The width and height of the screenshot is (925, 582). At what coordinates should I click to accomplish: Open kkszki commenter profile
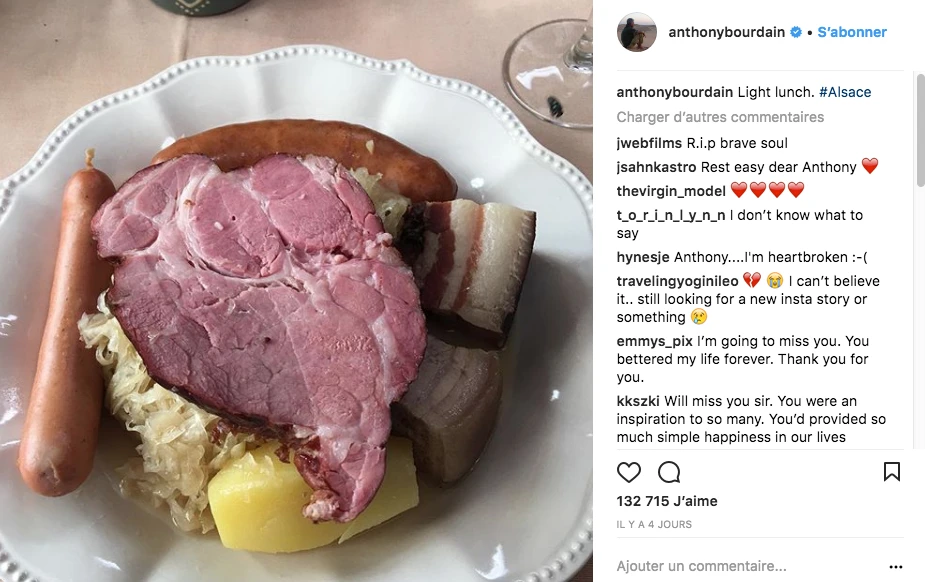point(638,401)
